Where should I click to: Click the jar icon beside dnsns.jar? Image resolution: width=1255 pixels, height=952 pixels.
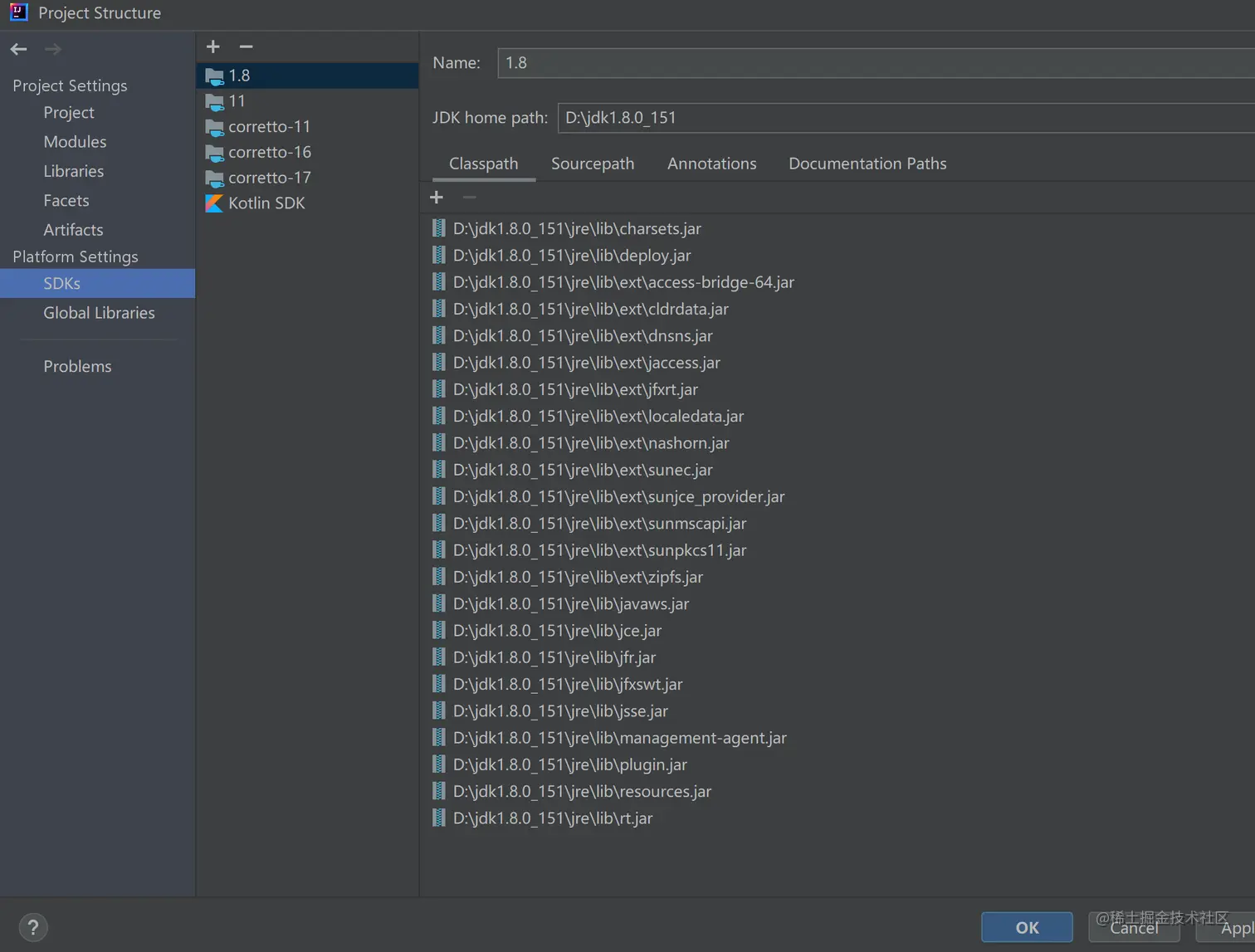(439, 335)
